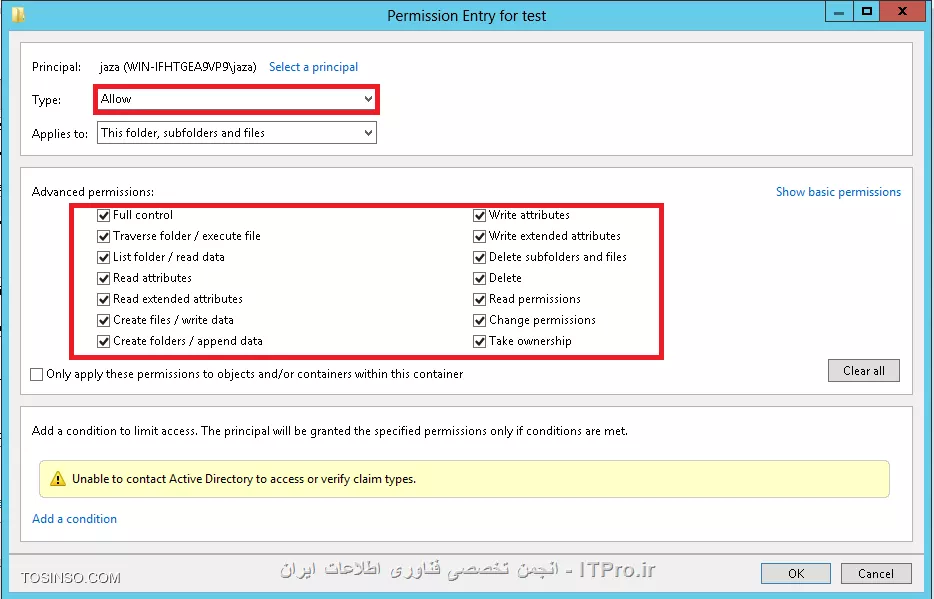The width and height of the screenshot is (934, 599).
Task: Enable Only apply these permissions within this container
Action: (37, 375)
